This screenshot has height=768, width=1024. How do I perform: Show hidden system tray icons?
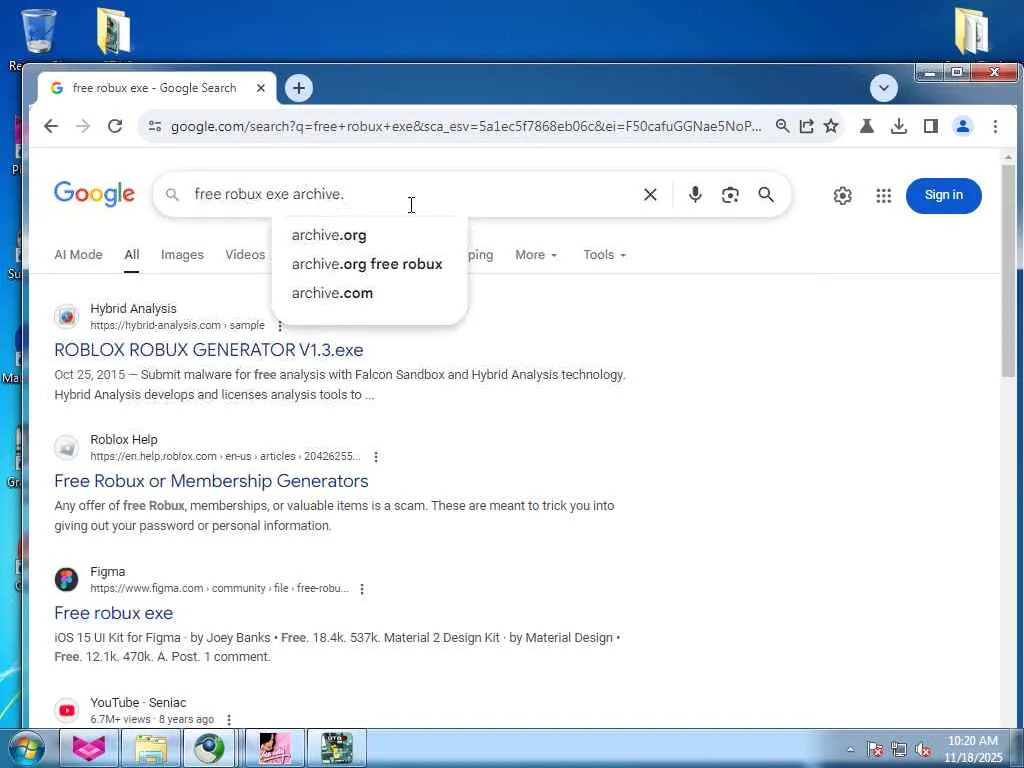850,750
